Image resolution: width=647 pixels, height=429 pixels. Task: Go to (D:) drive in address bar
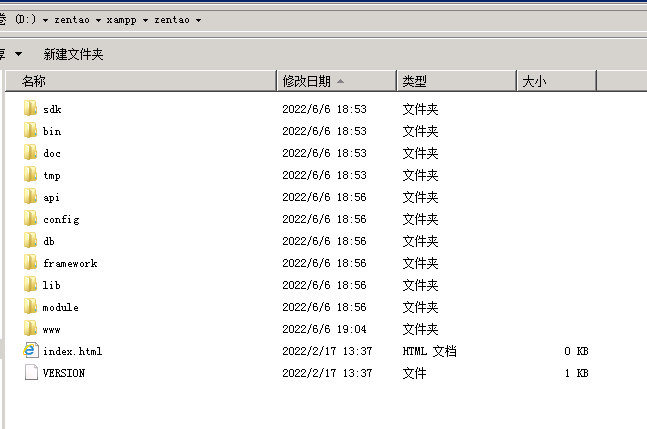[26, 19]
